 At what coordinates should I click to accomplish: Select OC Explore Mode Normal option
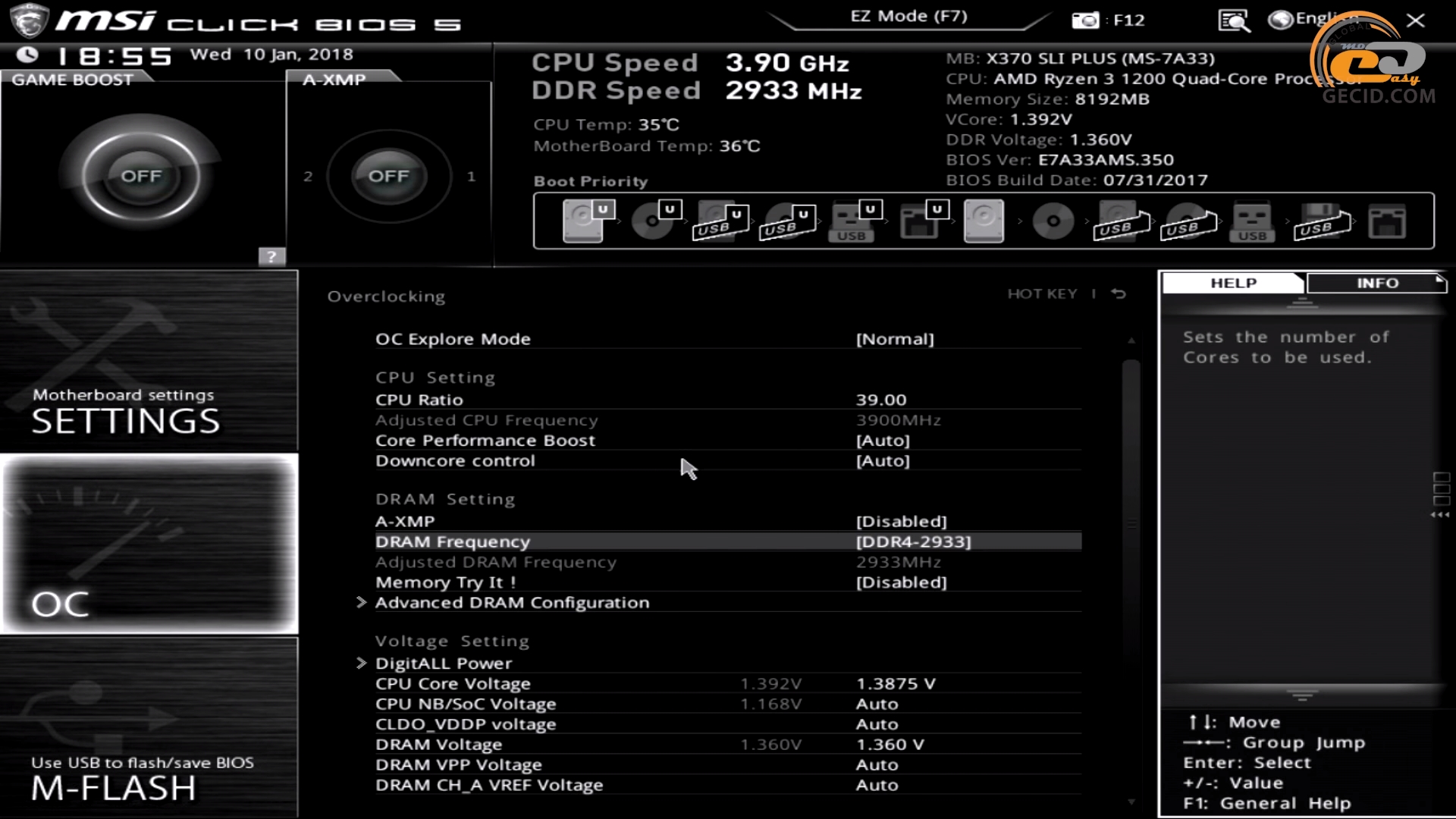point(894,338)
